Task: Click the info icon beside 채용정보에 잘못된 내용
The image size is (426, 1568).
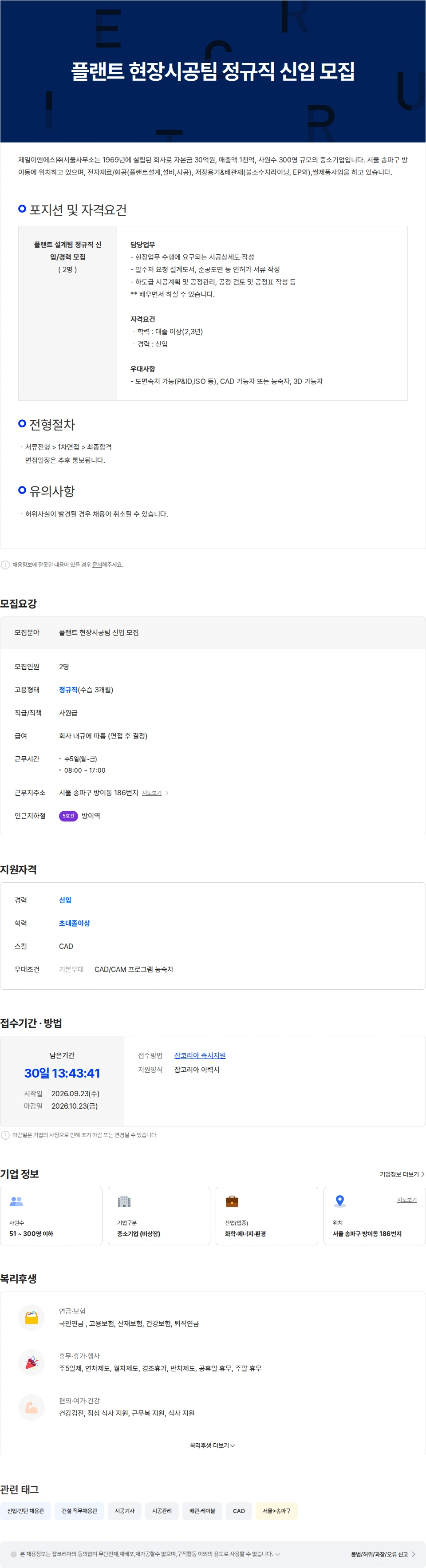Action: [5, 564]
